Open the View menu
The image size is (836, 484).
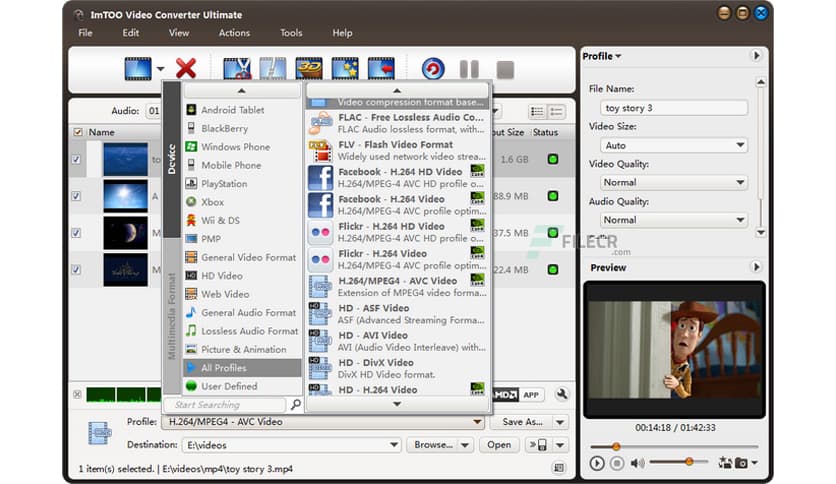pyautogui.click(x=179, y=33)
